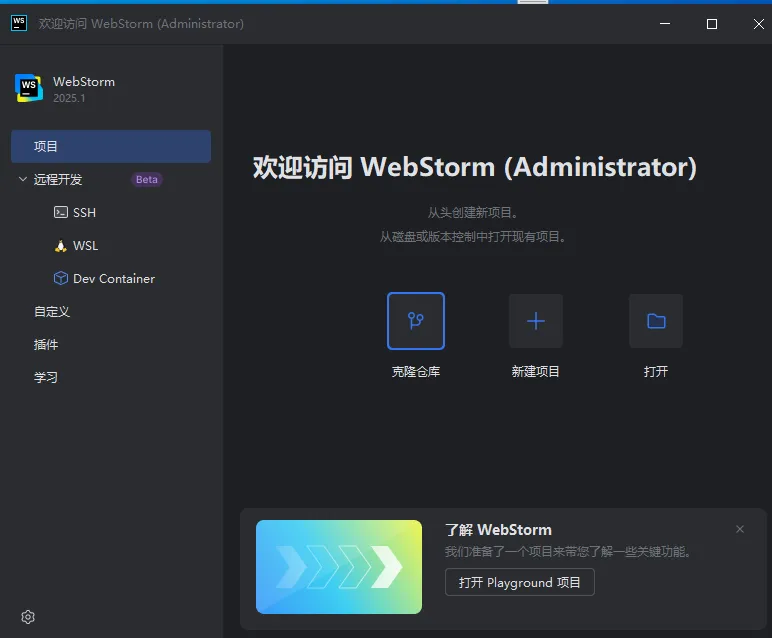The image size is (772, 638).
Task: Click the Clone Repository (克隆仓库) icon
Action: pyautogui.click(x=416, y=321)
